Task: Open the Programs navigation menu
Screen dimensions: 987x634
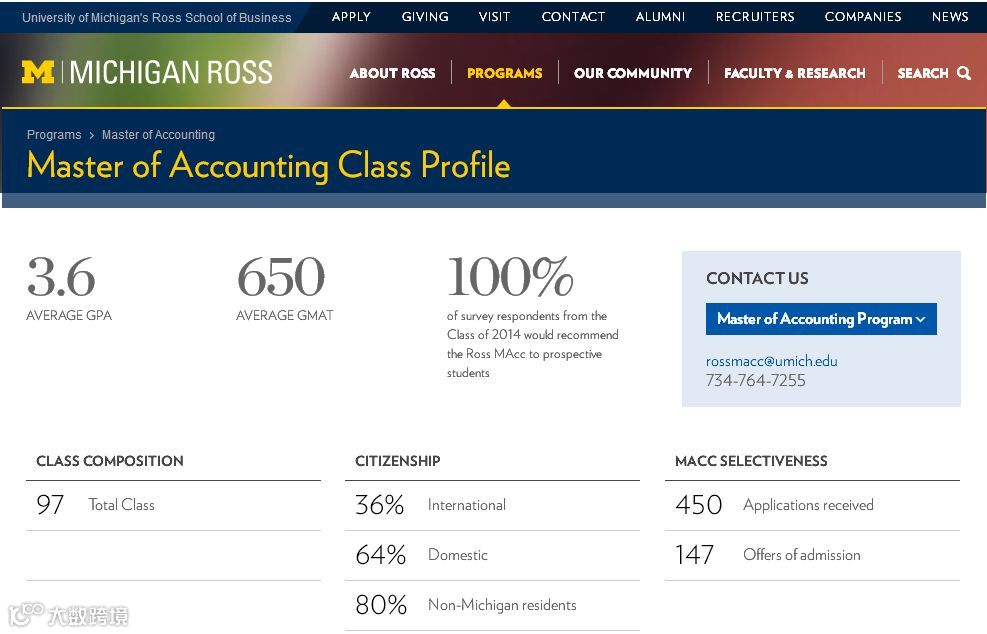Action: coord(504,73)
